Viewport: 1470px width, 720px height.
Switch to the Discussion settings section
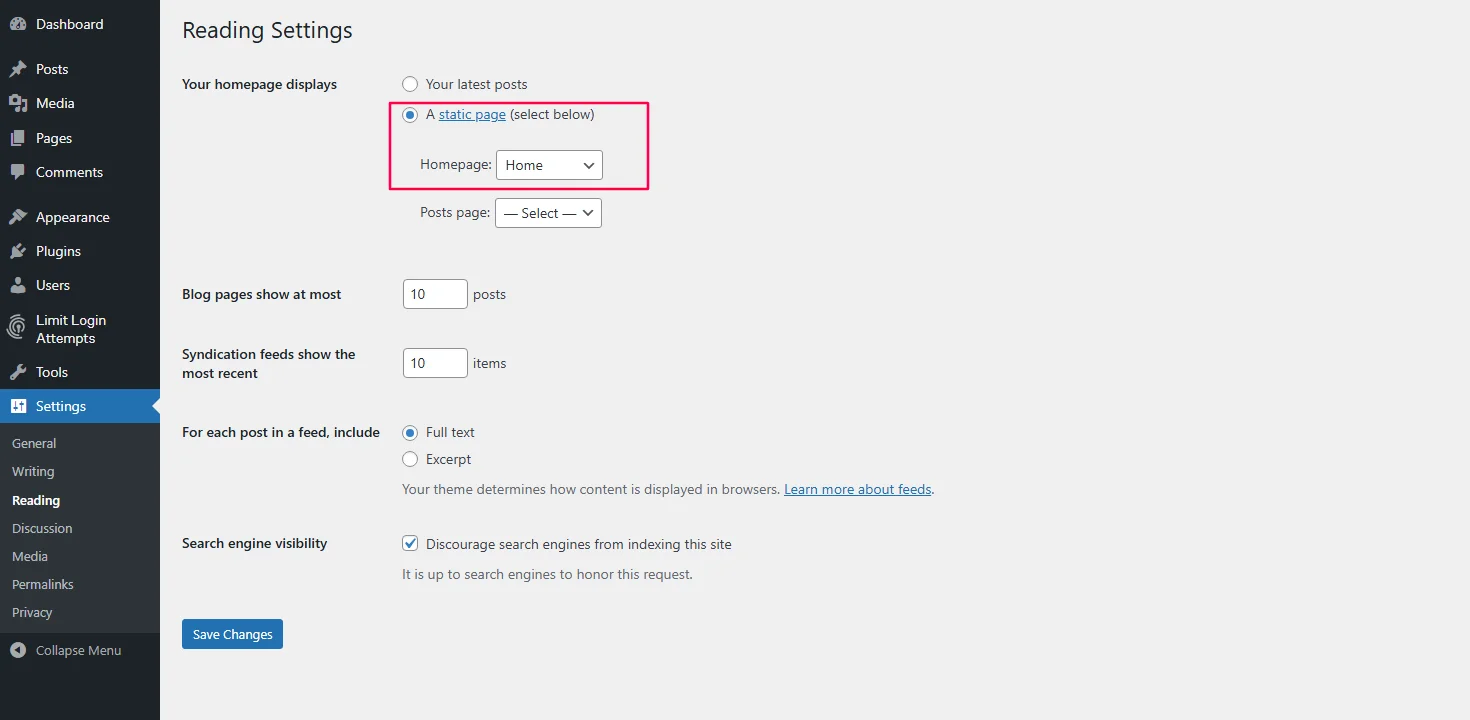click(x=42, y=528)
